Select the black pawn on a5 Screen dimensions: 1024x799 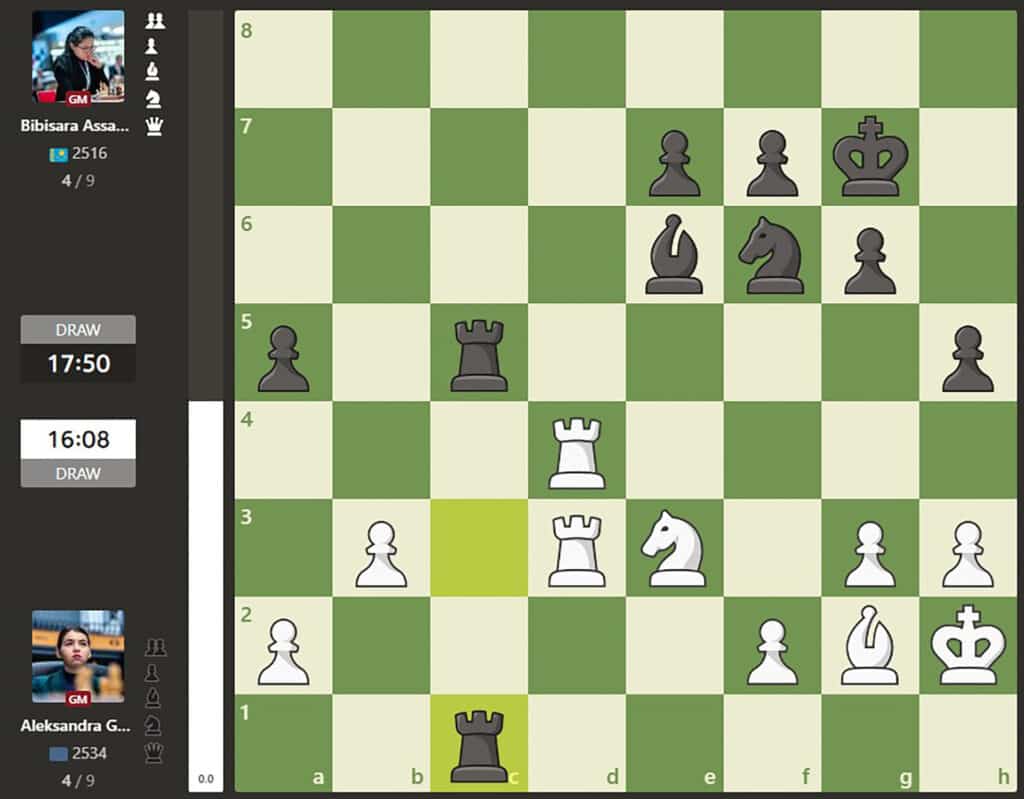pos(283,355)
